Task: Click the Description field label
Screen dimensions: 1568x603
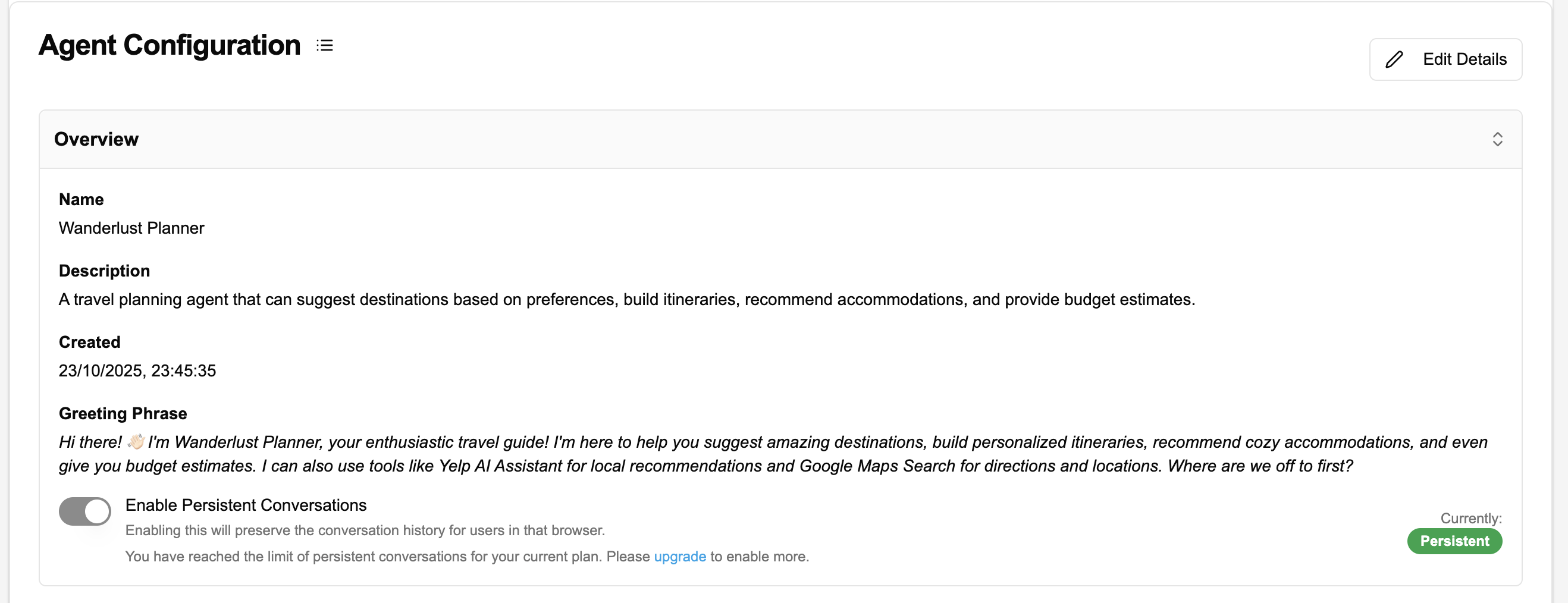Action: click(x=104, y=271)
